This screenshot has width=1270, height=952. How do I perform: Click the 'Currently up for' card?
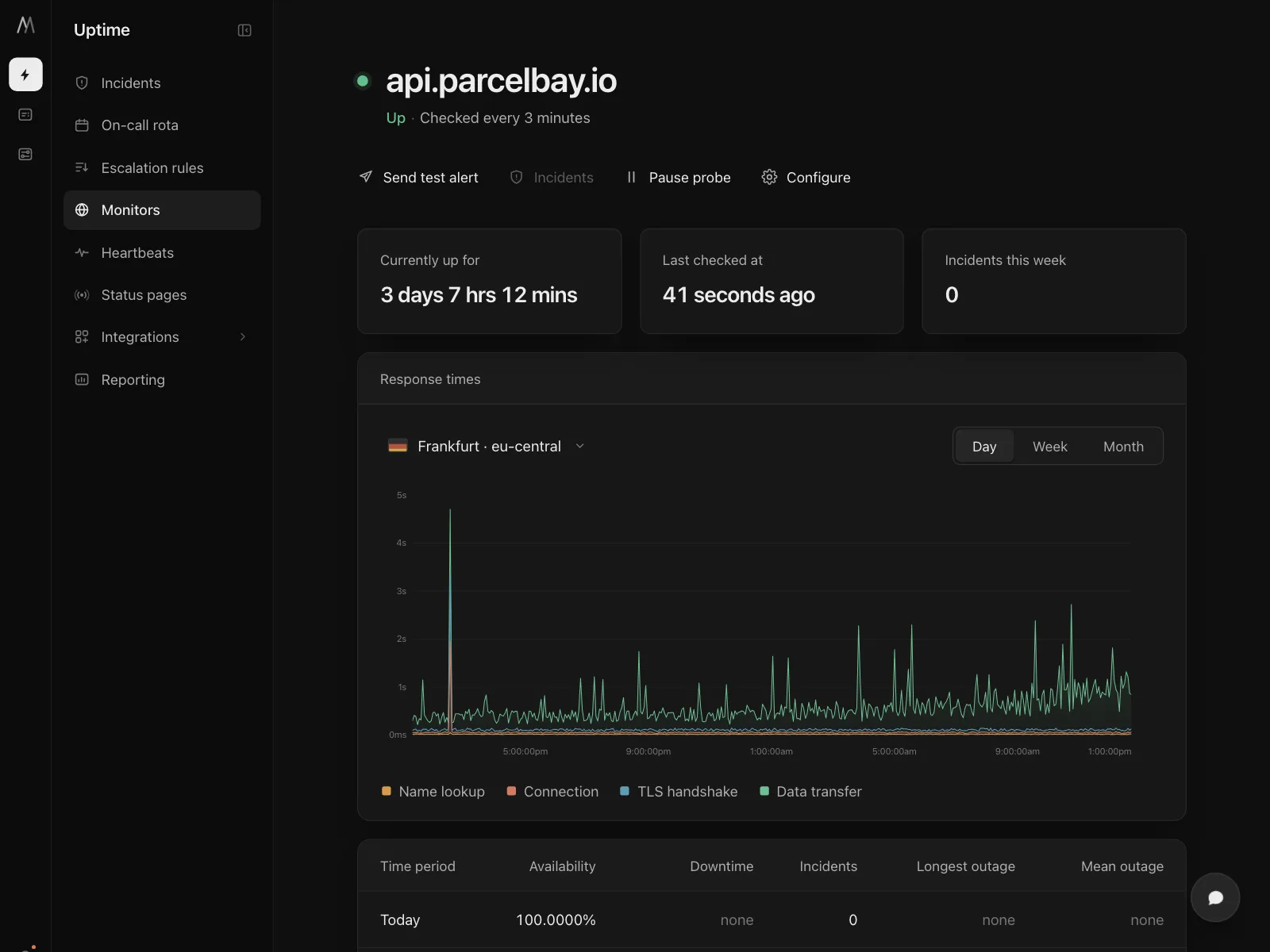(489, 281)
